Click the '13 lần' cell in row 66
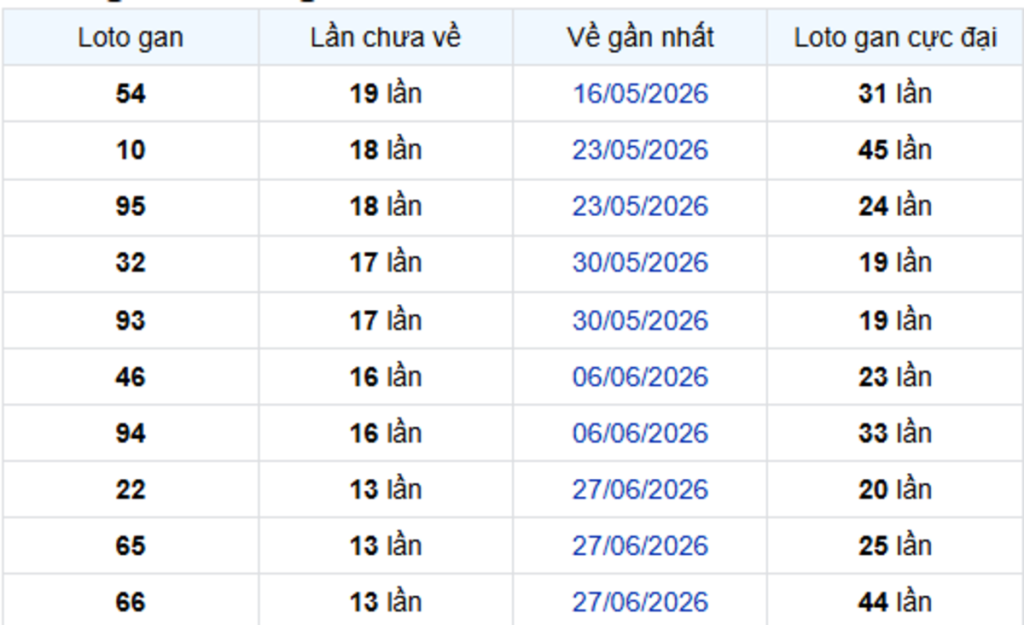The image size is (1024, 625). click(x=385, y=601)
